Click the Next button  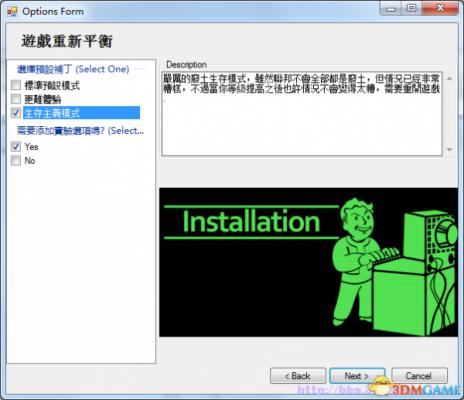[x=357, y=376]
